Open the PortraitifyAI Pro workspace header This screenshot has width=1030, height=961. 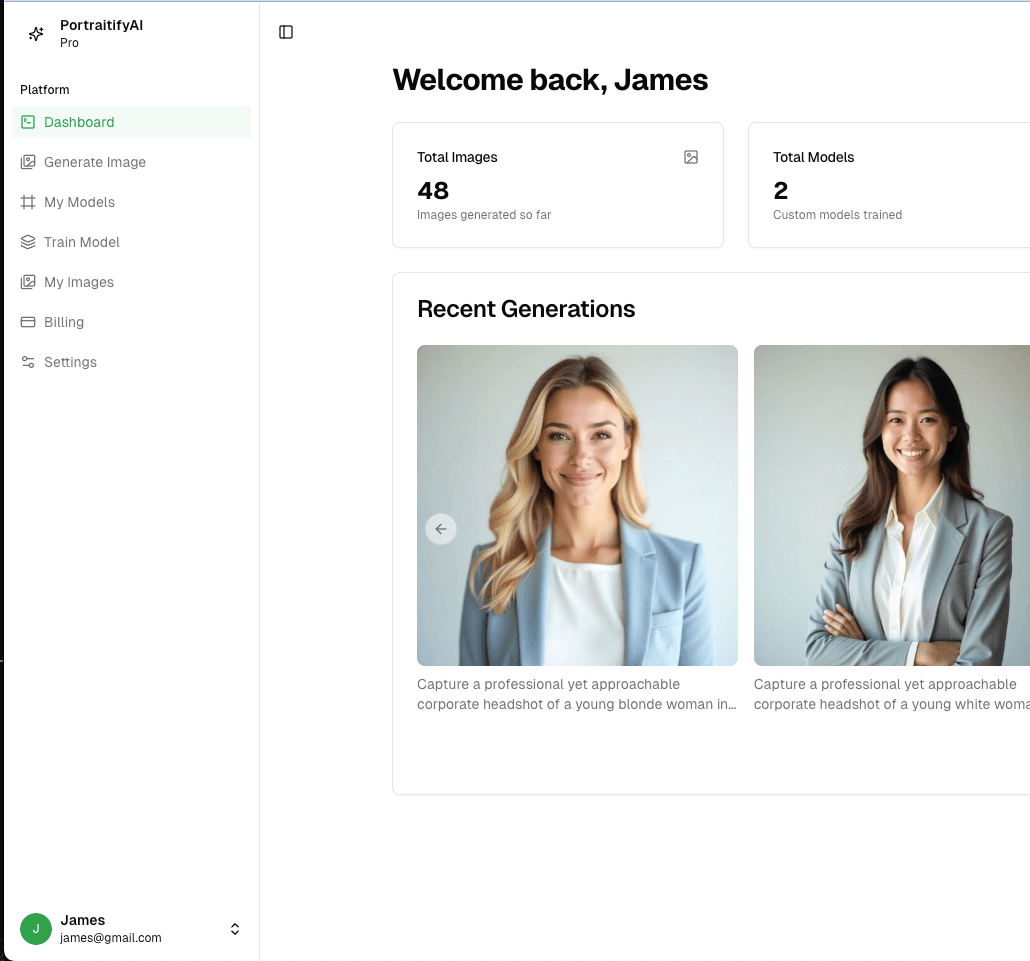tap(101, 33)
